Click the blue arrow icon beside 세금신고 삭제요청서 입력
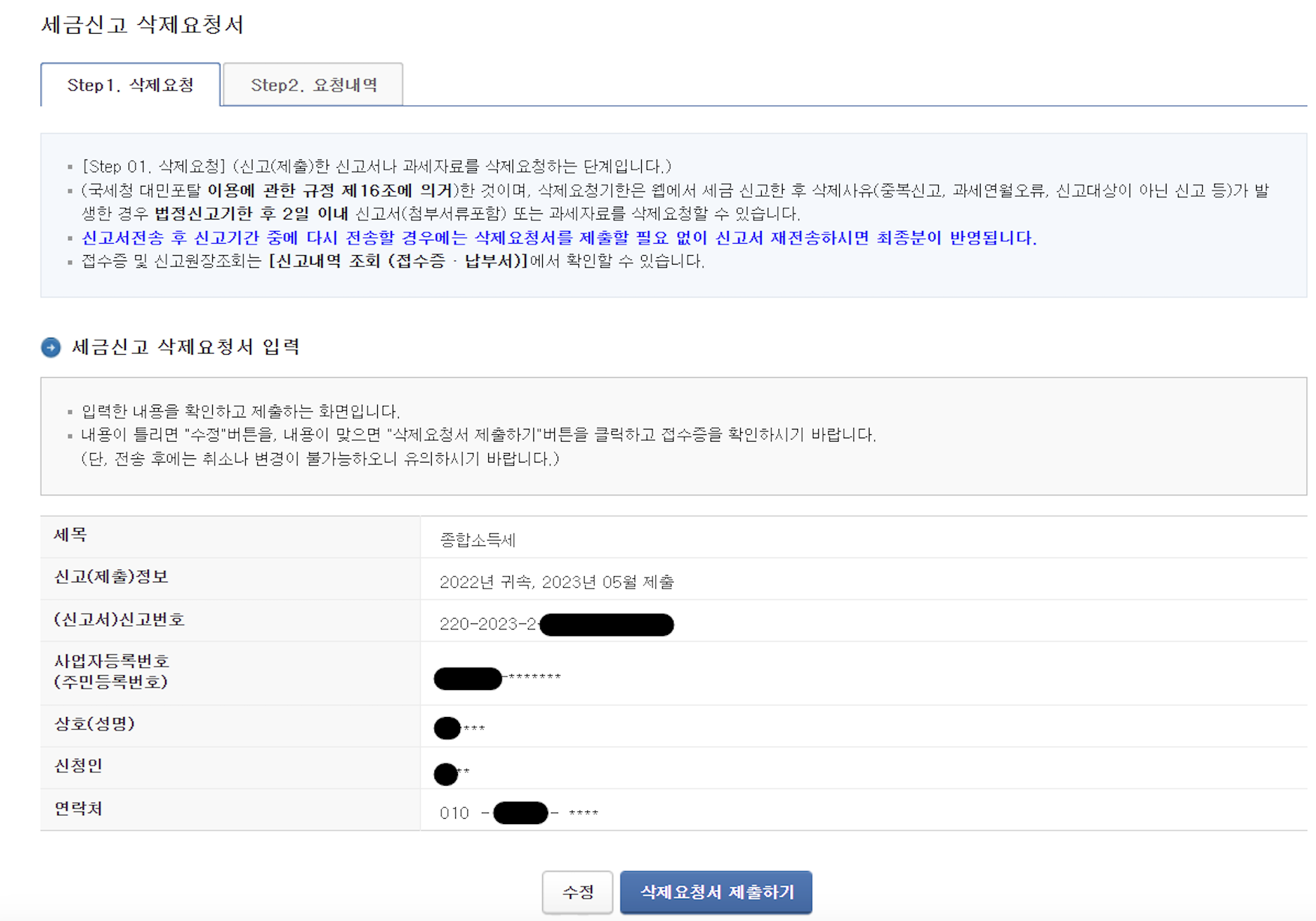Screen dimensions: 1316x921 pos(51,347)
